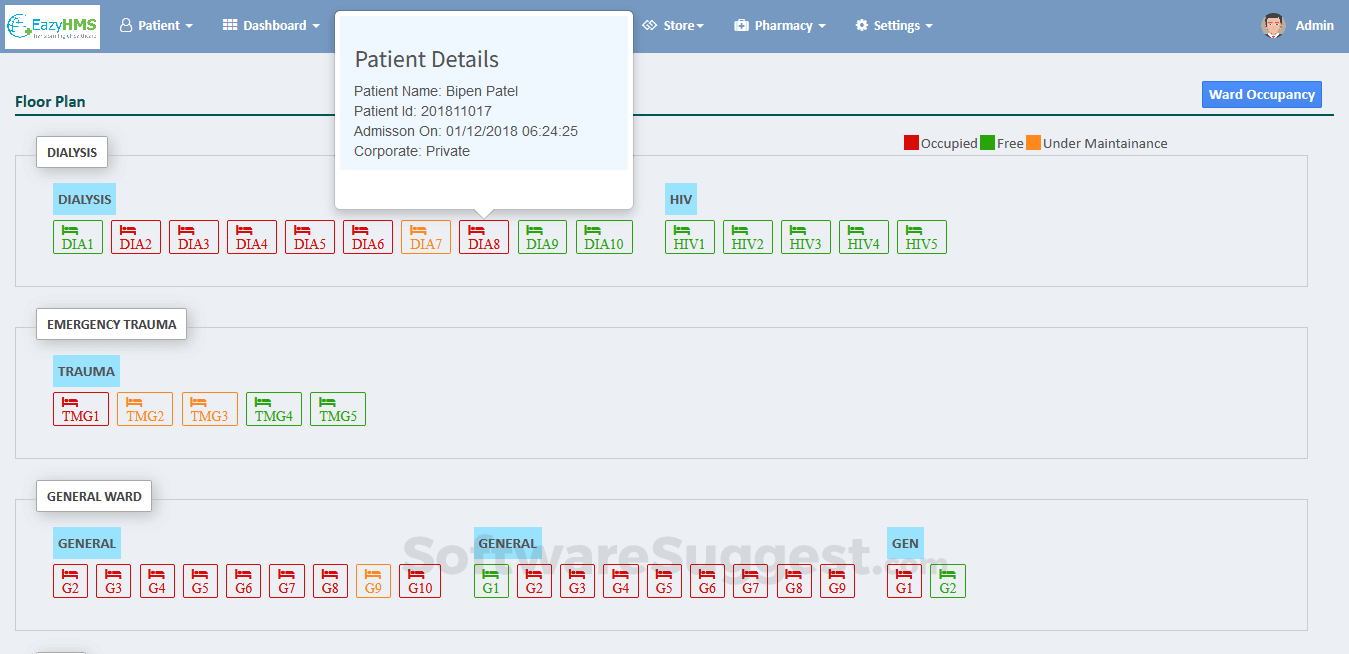This screenshot has width=1349, height=654.
Task: Click the orange Under Maintainance legend swatch
Action: (1033, 143)
